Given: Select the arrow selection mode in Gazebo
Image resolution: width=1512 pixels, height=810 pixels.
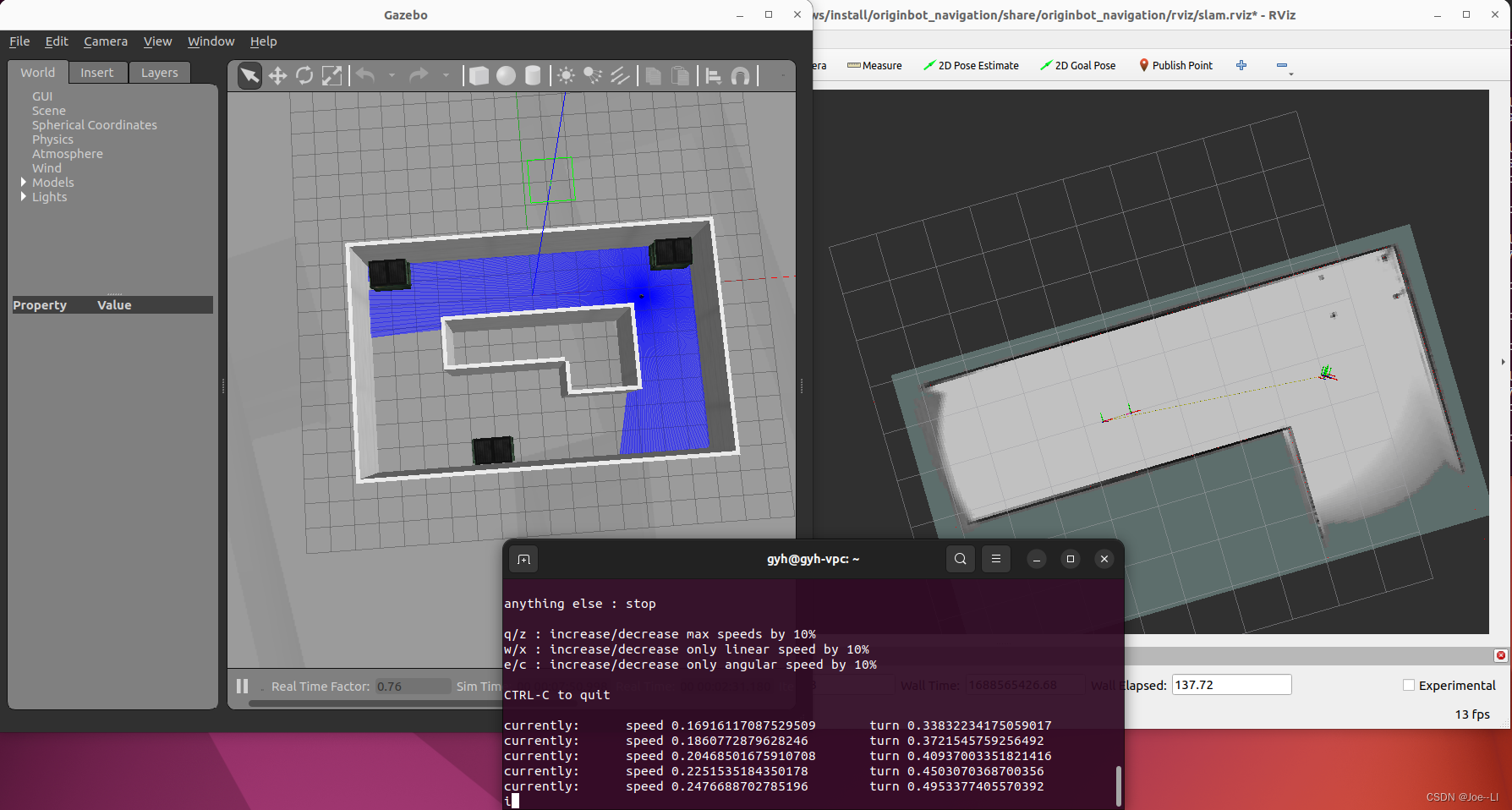Looking at the screenshot, I should point(249,76).
